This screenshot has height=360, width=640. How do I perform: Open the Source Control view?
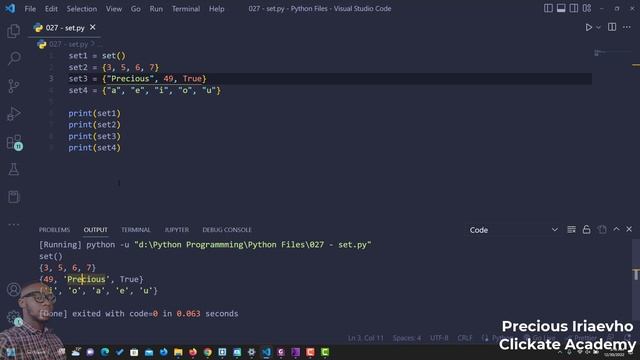click(x=13, y=86)
